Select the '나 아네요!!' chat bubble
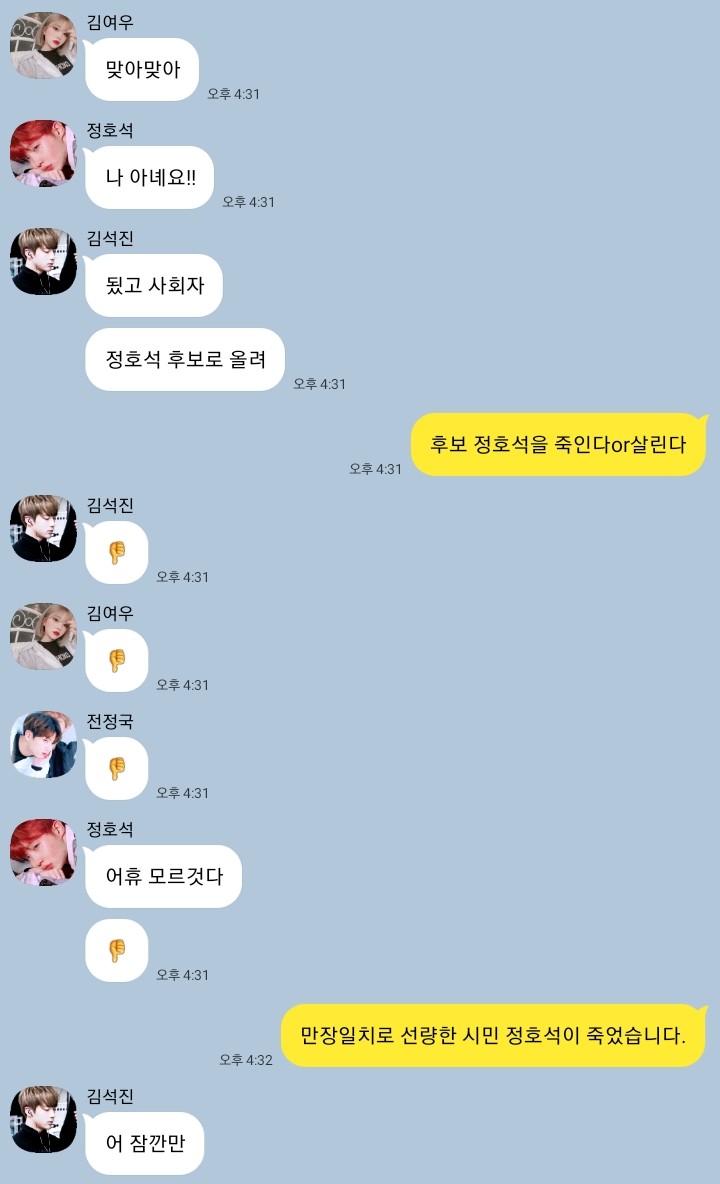Viewport: 720px width, 1184px height. tap(149, 177)
